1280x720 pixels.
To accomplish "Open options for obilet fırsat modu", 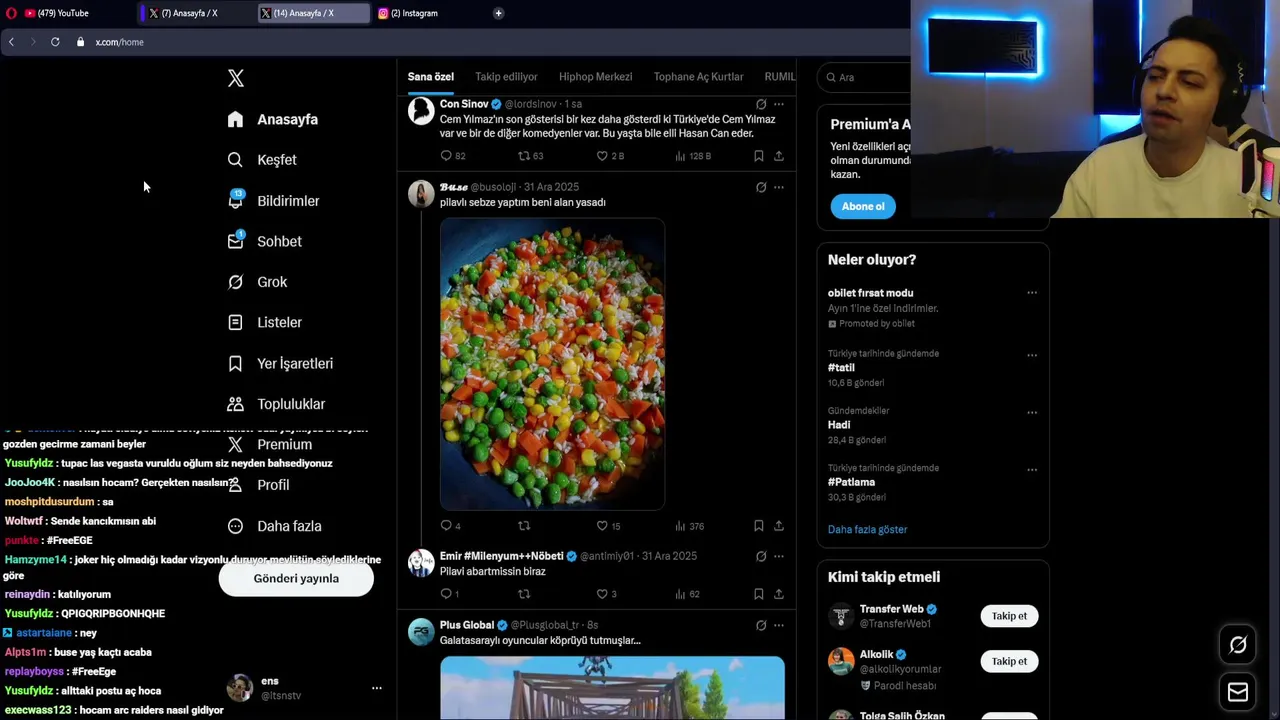I will click(1032, 293).
